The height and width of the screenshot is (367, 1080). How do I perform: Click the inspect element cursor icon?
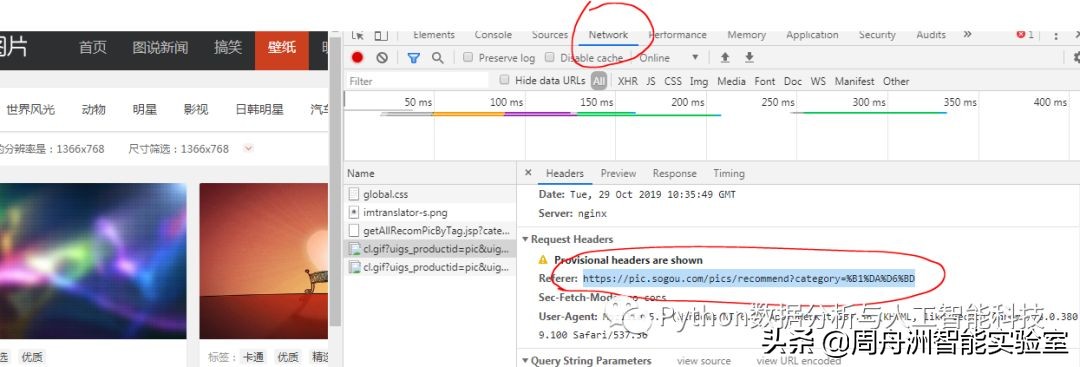click(x=357, y=35)
